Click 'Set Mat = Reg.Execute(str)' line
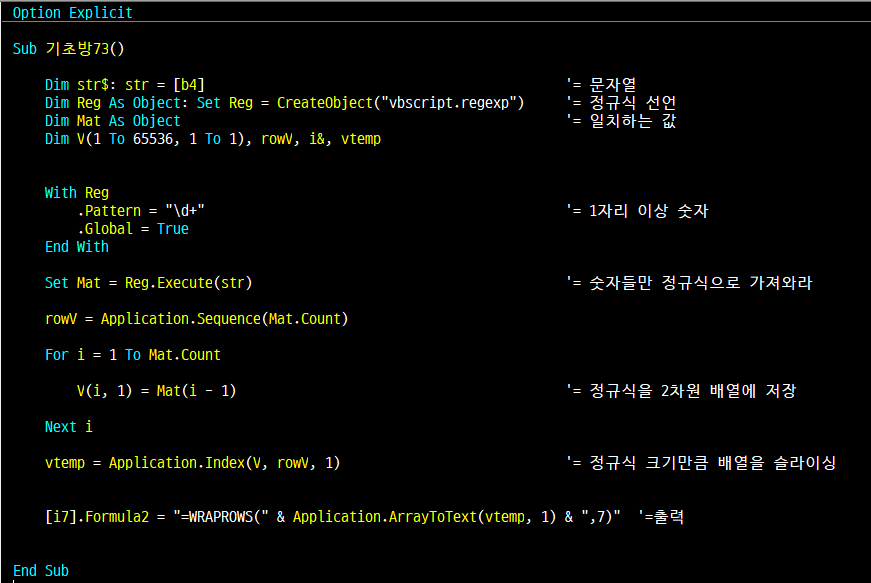871x583 pixels. (148, 283)
